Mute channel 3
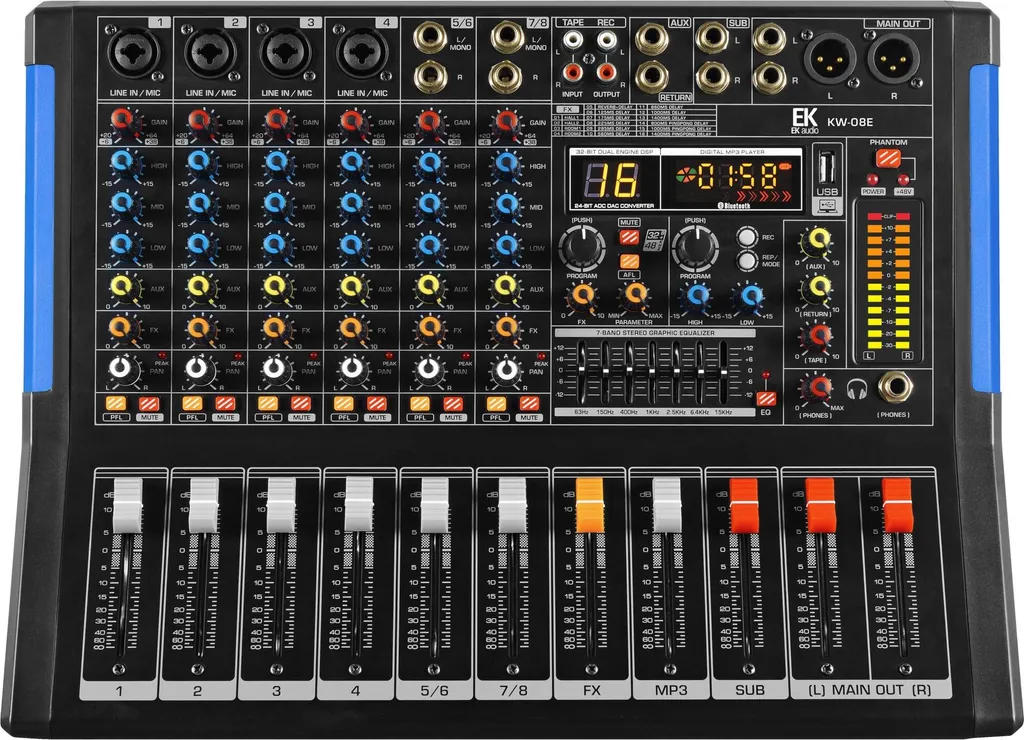This screenshot has width=1024, height=740. tap(300, 403)
